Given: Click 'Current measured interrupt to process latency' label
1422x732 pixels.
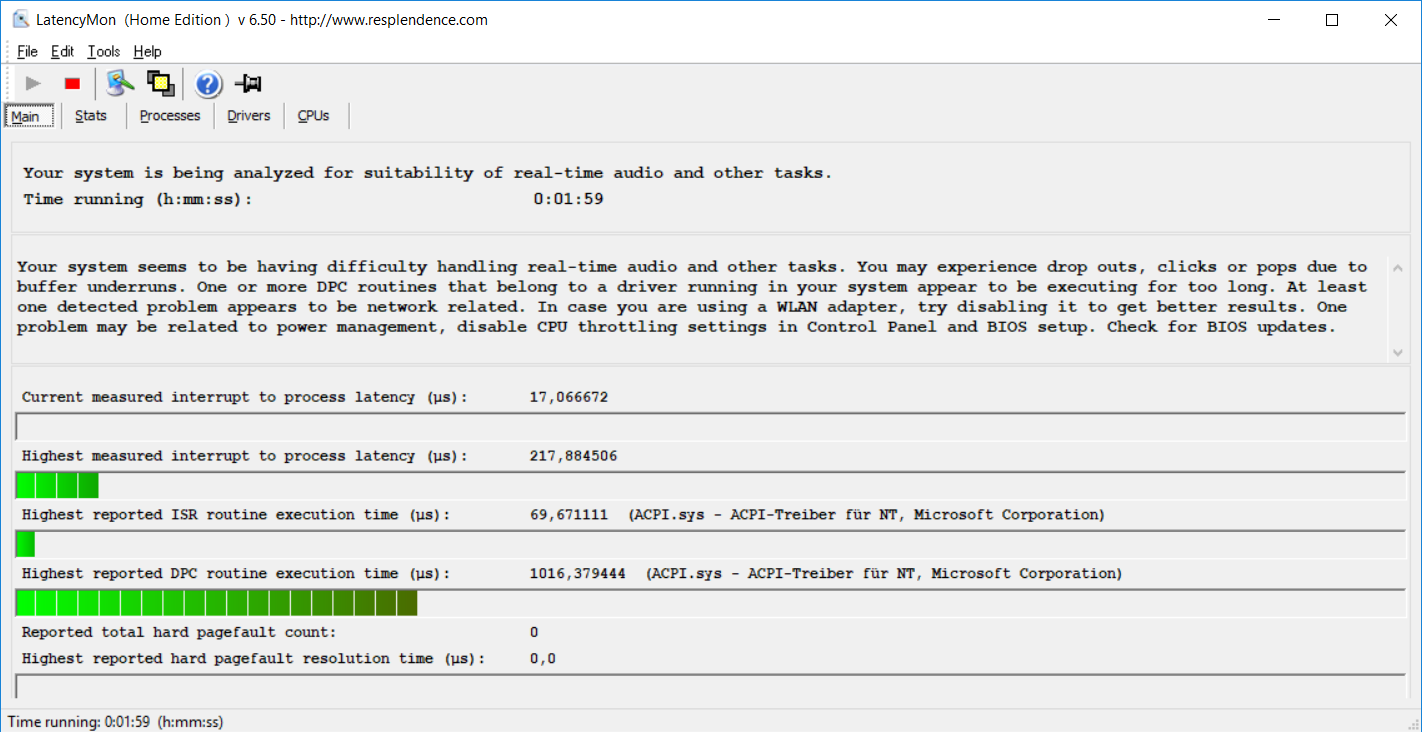Looking at the screenshot, I should pos(245,397).
